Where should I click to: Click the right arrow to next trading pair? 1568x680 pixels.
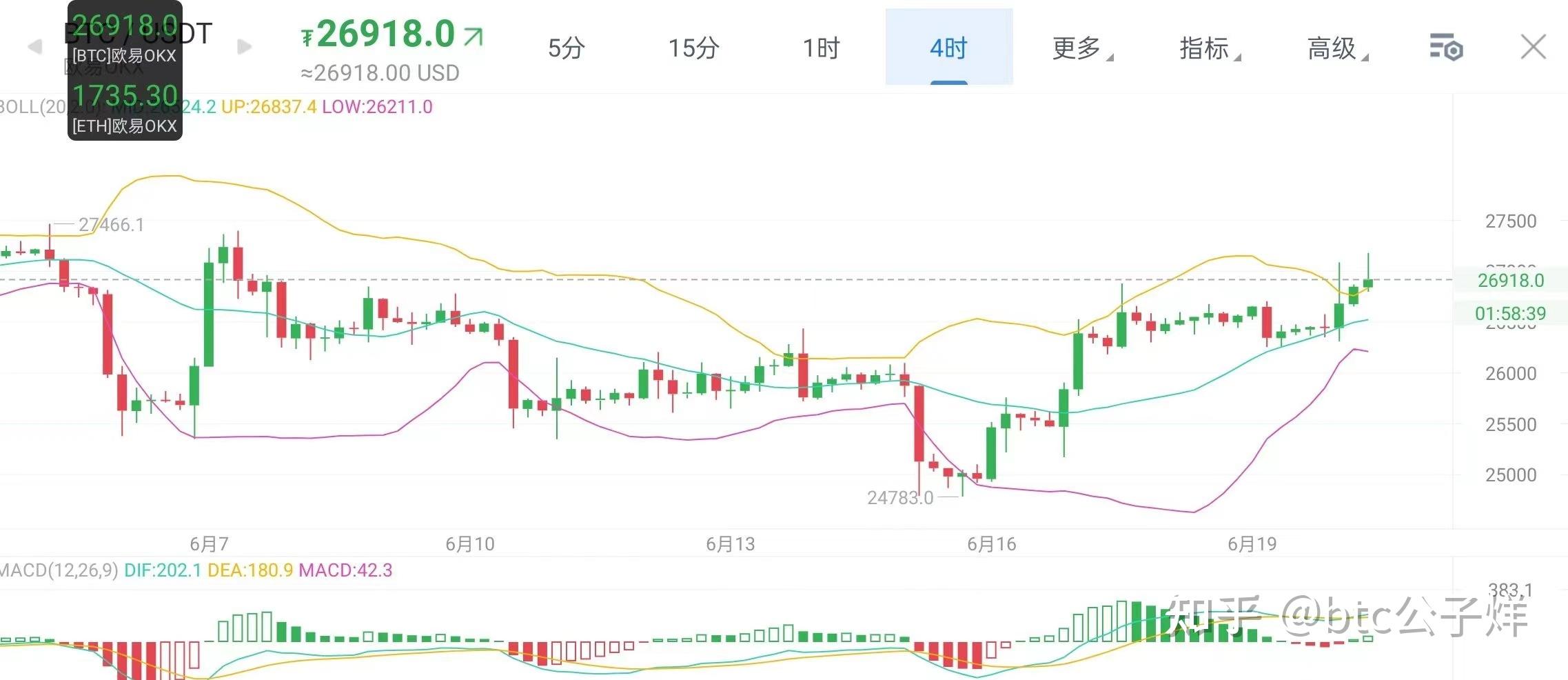click(245, 47)
